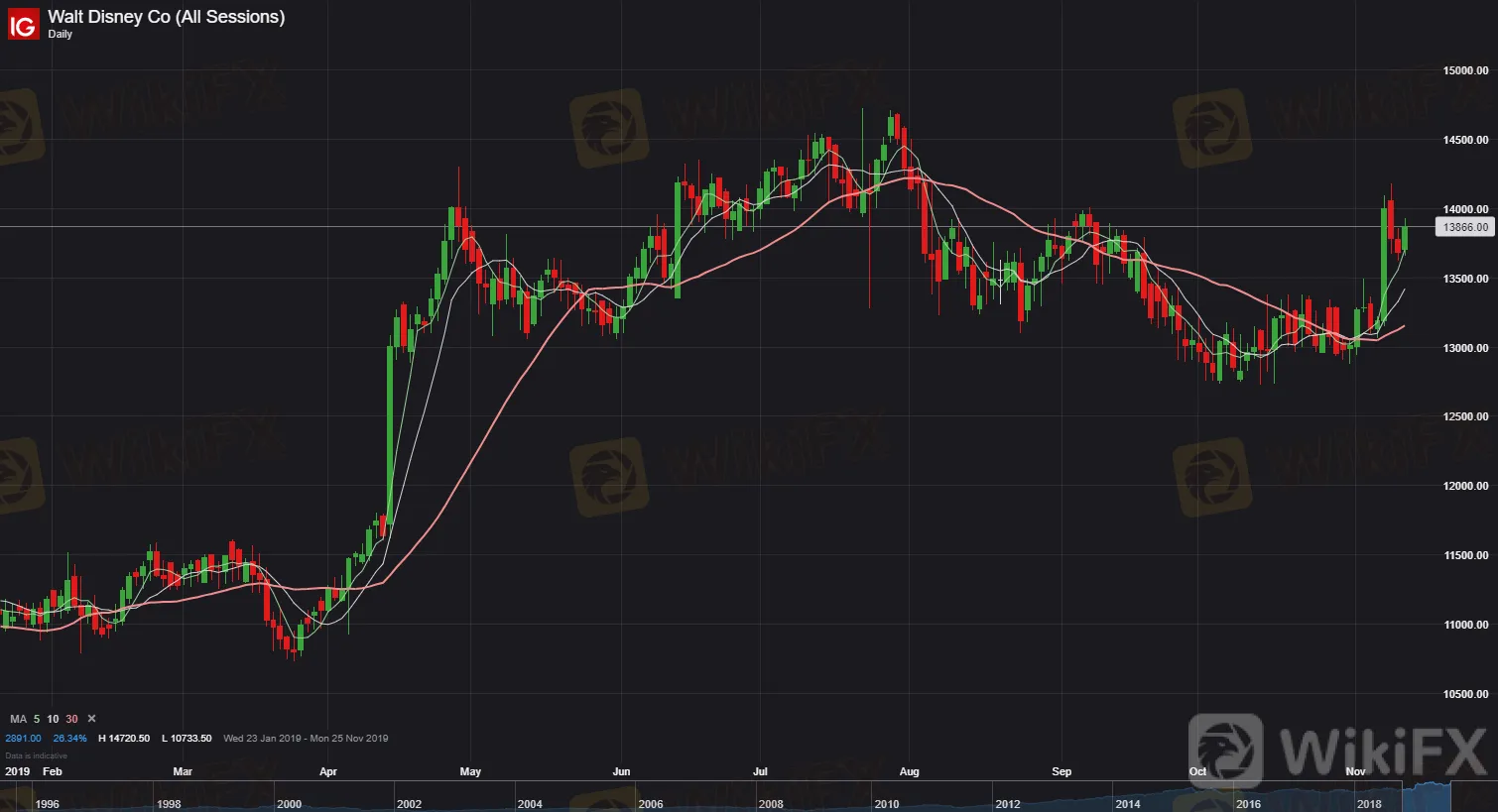
Task: Open the Walt Disney Co instrument title
Action: [x=166, y=17]
